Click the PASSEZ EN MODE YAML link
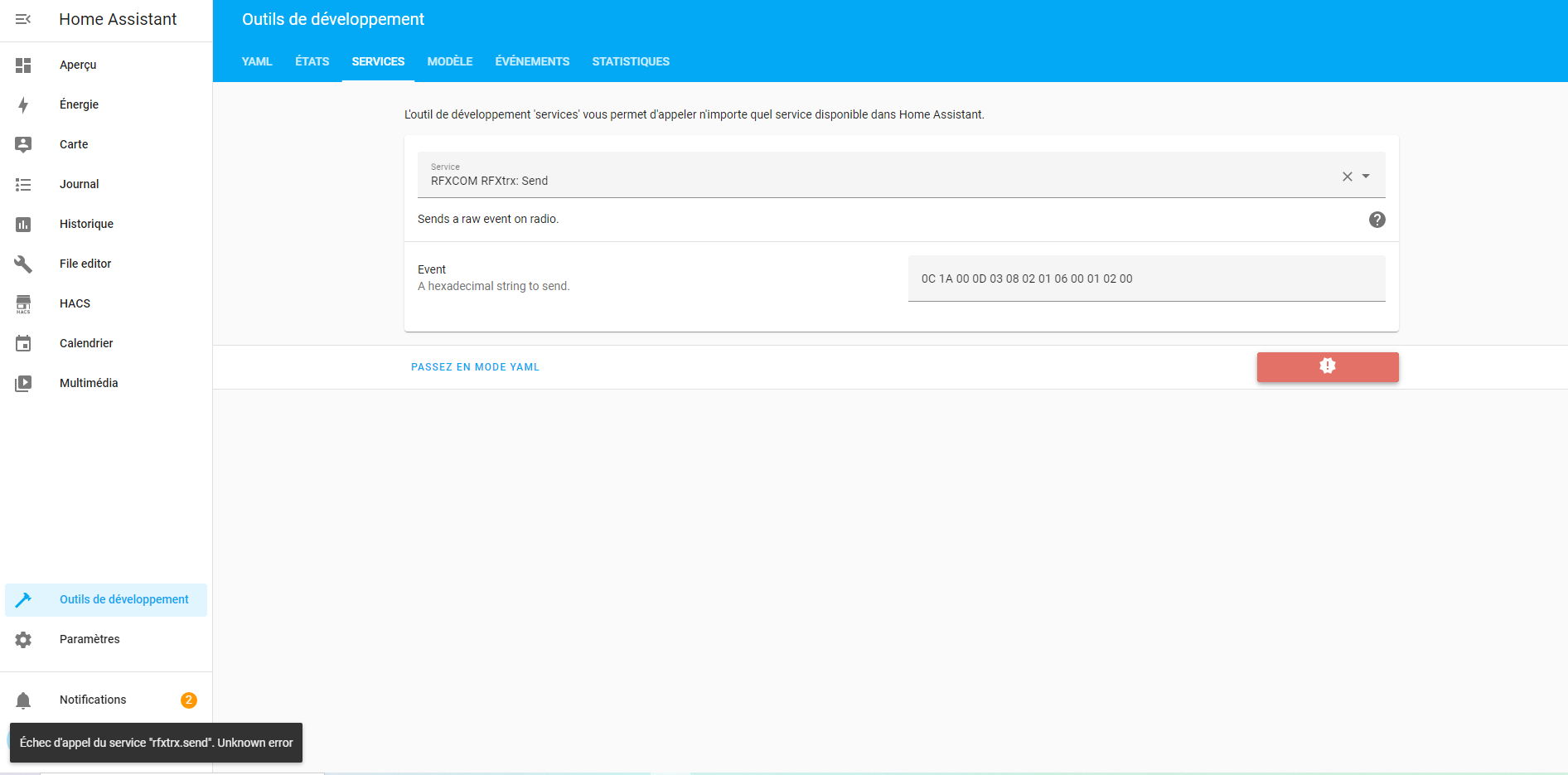Screen dimensions: 1568x775 click(475, 367)
